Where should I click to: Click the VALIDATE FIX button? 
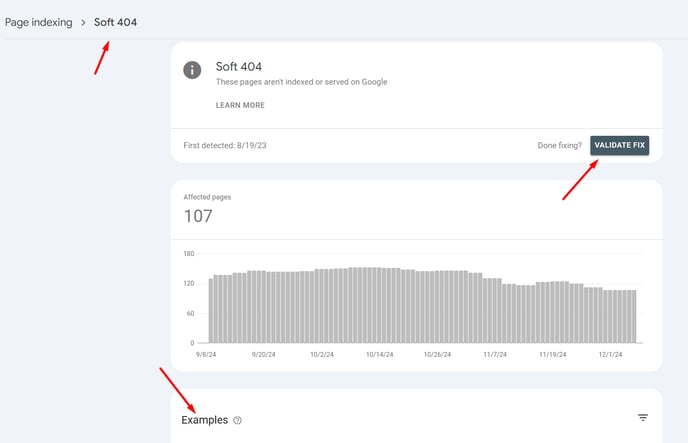point(620,145)
